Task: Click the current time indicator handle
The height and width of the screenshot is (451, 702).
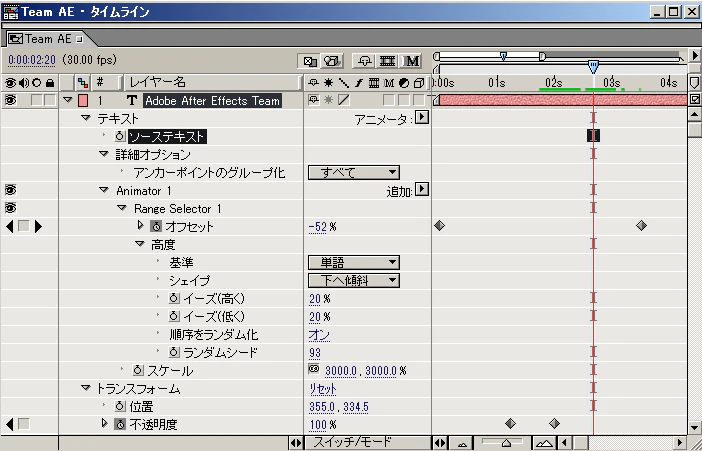Action: [593, 67]
